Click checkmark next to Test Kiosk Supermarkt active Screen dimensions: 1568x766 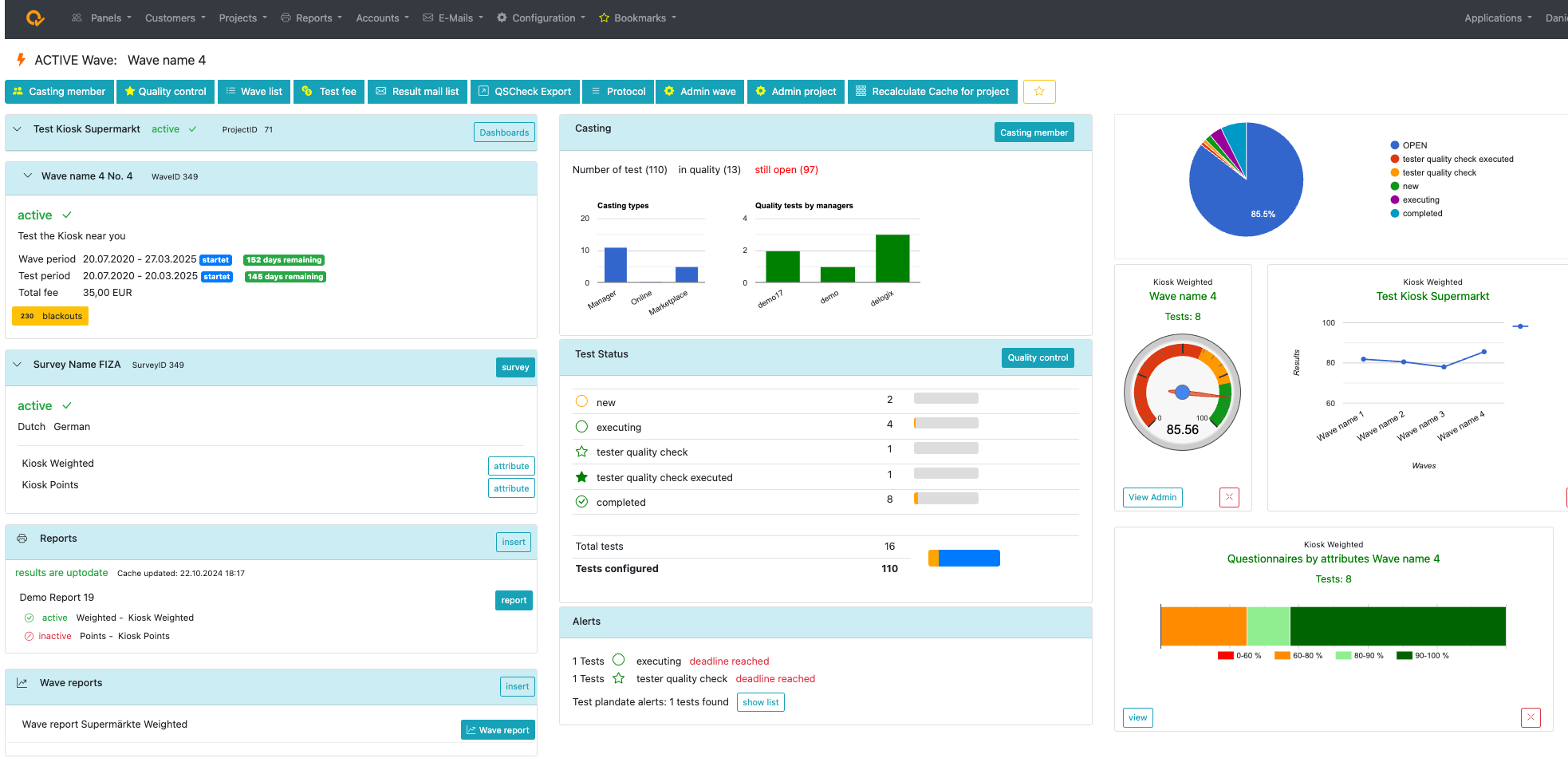[192, 129]
